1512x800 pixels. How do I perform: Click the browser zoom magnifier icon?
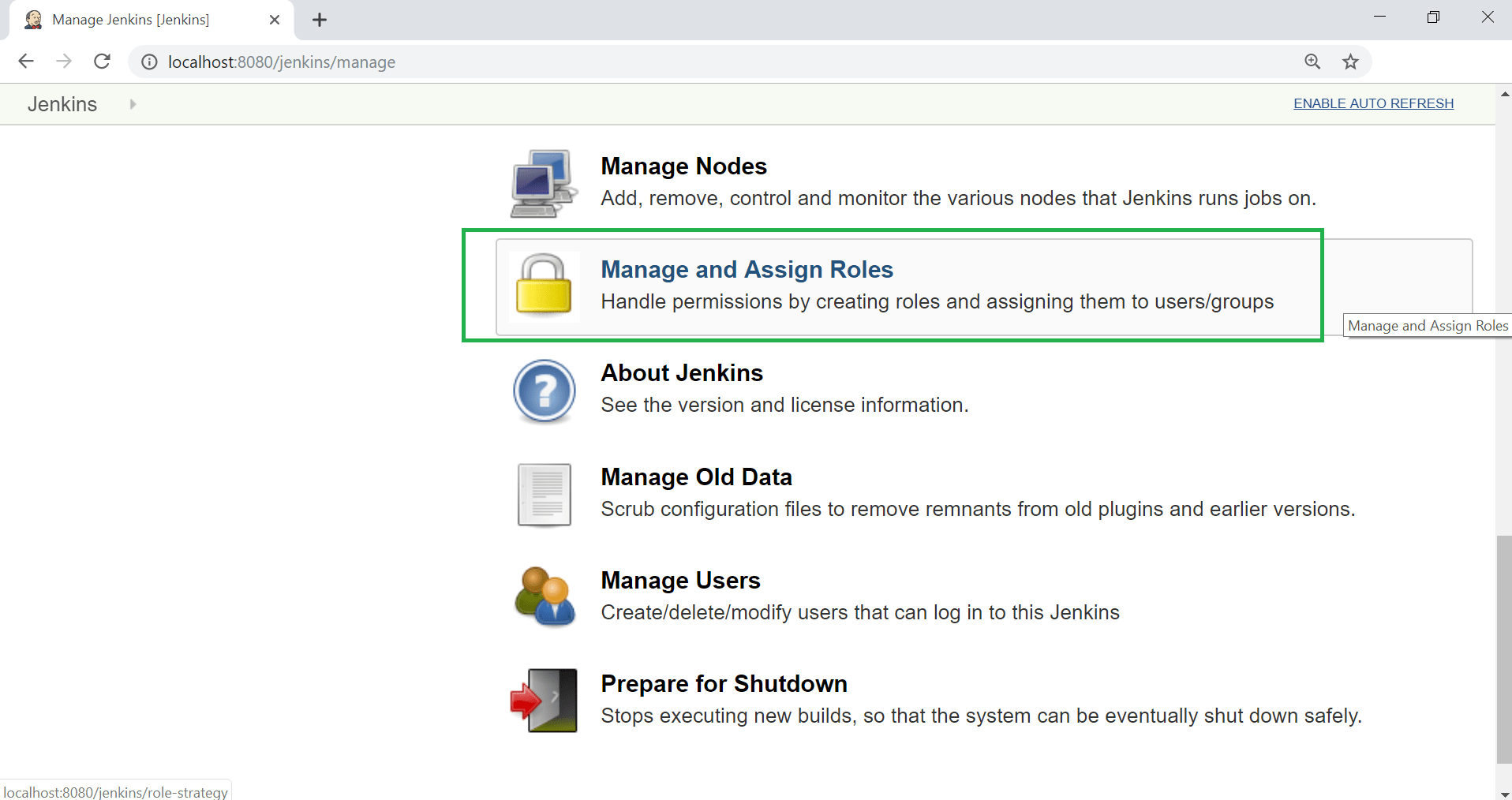(1312, 62)
